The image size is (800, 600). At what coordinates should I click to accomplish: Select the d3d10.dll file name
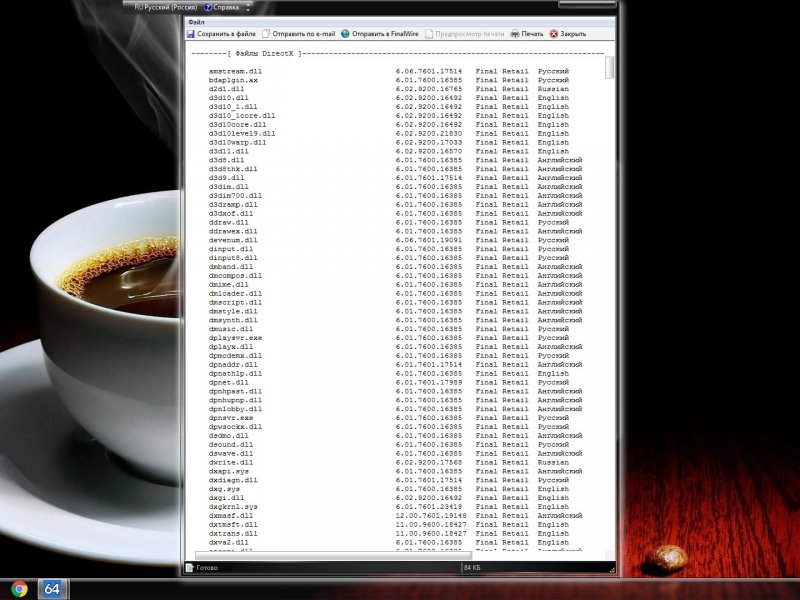point(229,98)
